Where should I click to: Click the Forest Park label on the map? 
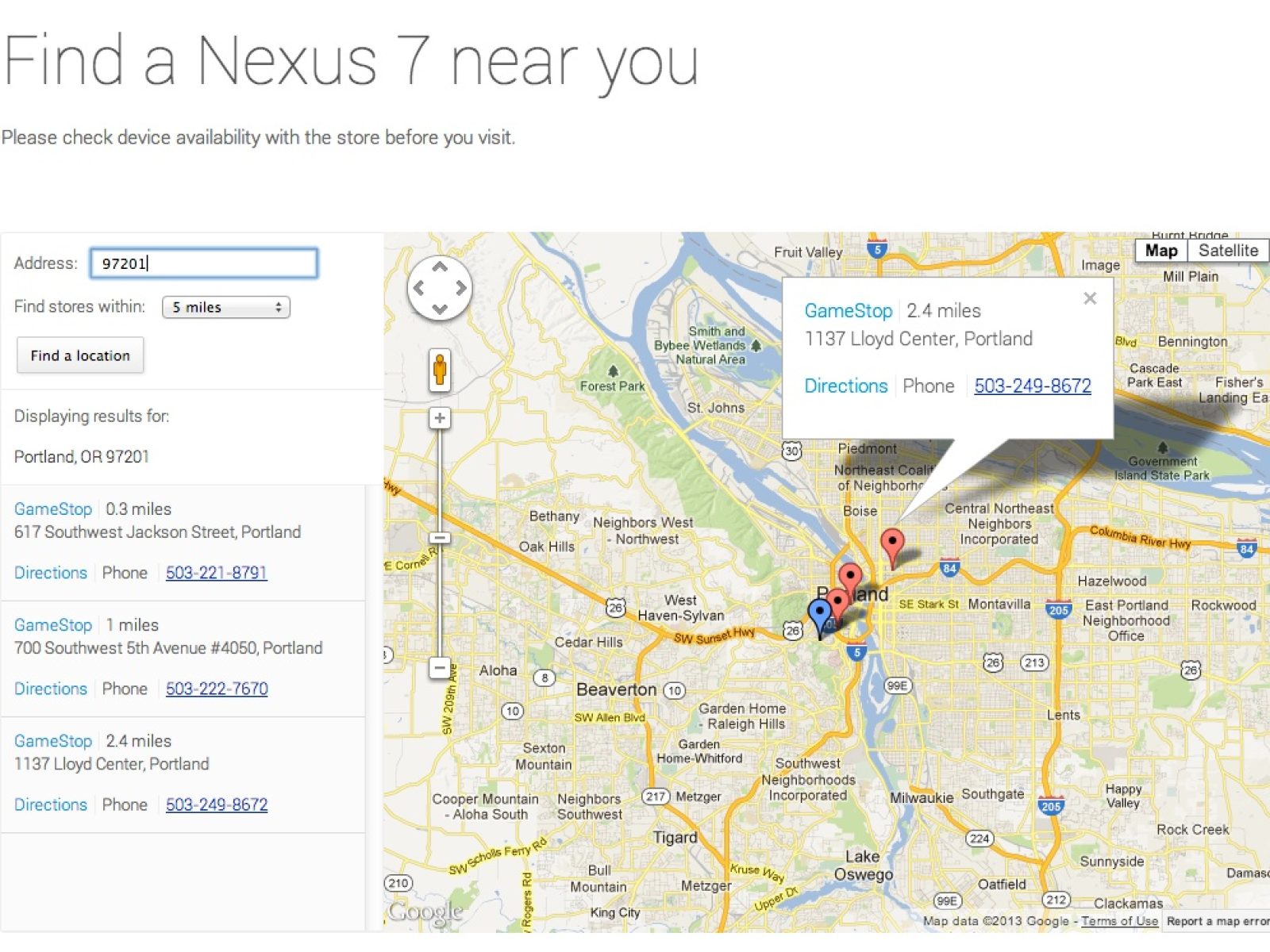tap(613, 386)
